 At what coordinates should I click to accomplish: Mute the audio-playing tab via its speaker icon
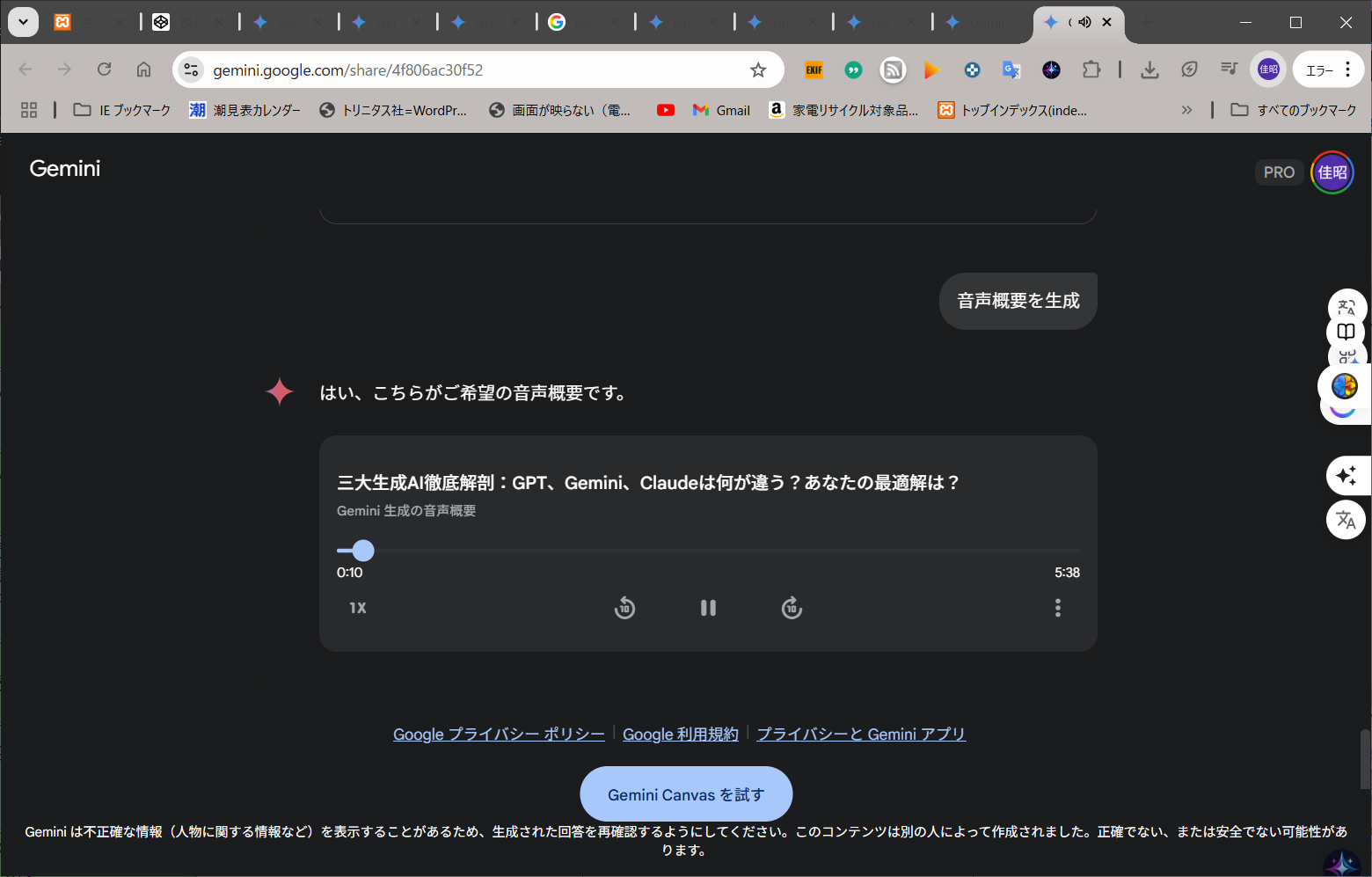pyautogui.click(x=1085, y=22)
